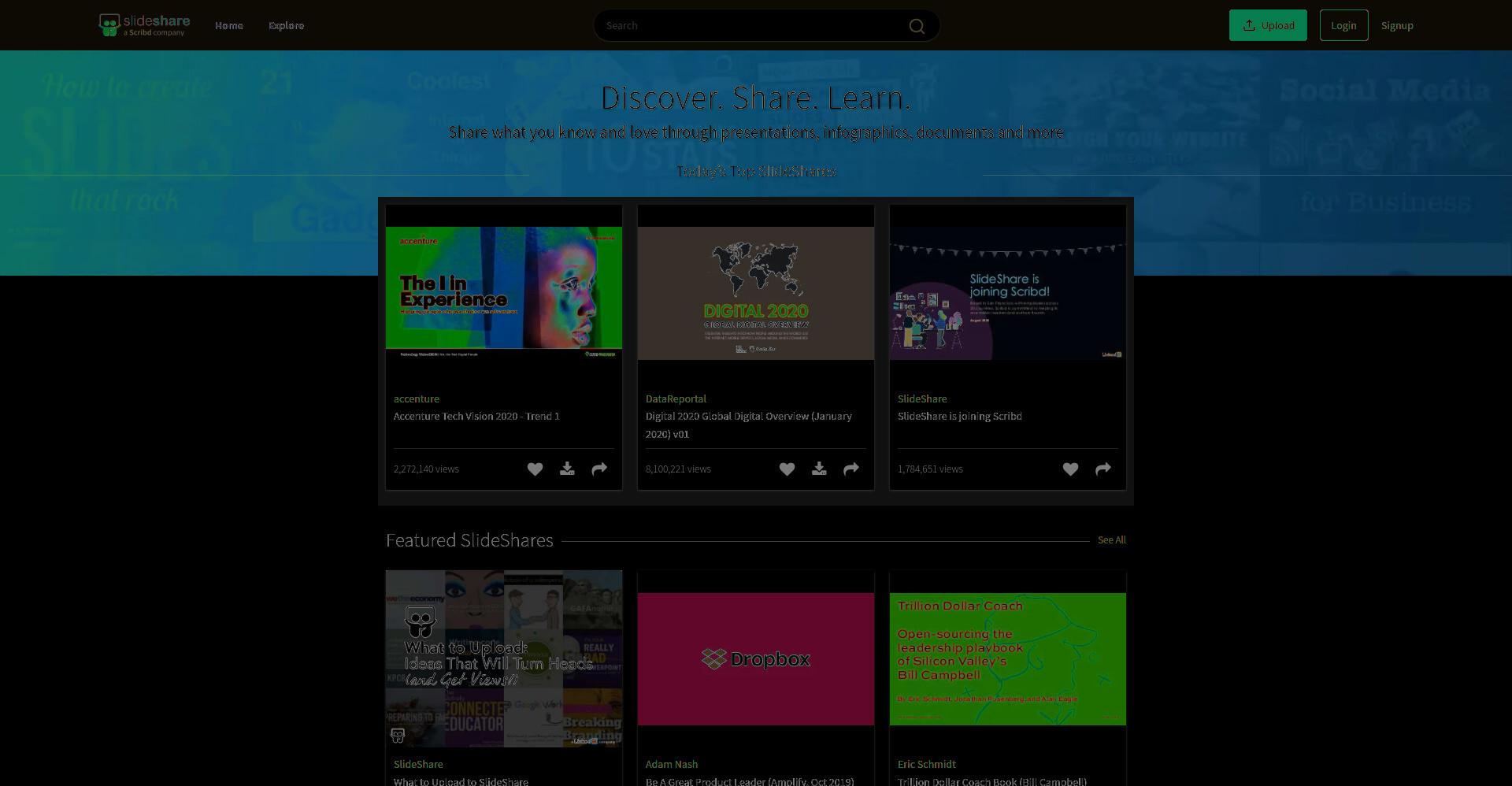The width and height of the screenshot is (1512, 786).
Task: Download the Digital 2020 Global Overview slideshow
Action: pos(819,469)
